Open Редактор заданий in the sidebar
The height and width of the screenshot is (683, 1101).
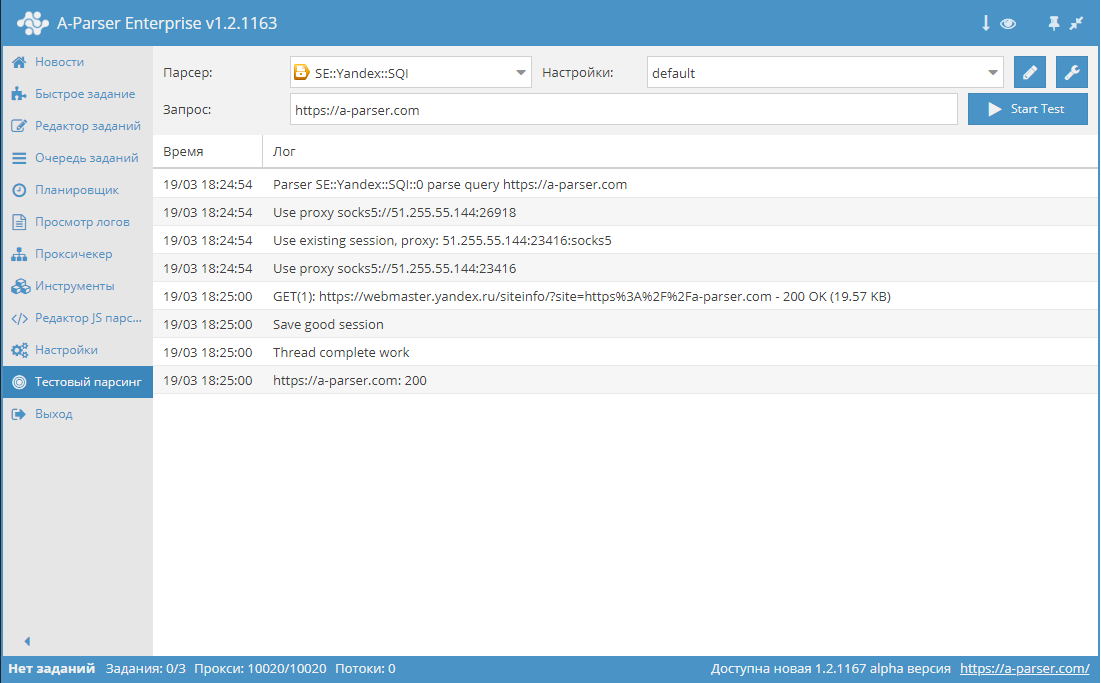(x=77, y=126)
